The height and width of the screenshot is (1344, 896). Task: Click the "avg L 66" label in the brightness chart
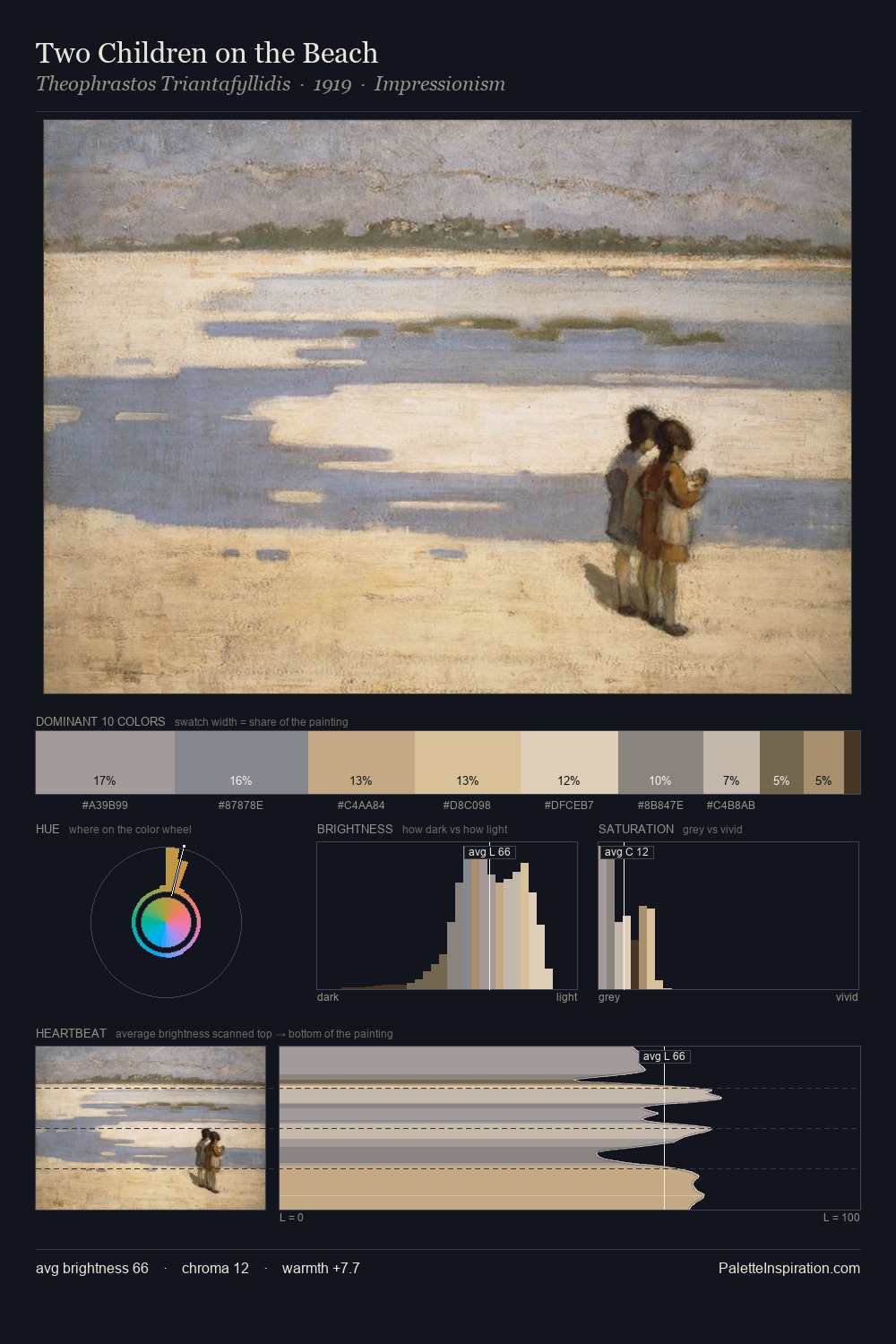[489, 852]
